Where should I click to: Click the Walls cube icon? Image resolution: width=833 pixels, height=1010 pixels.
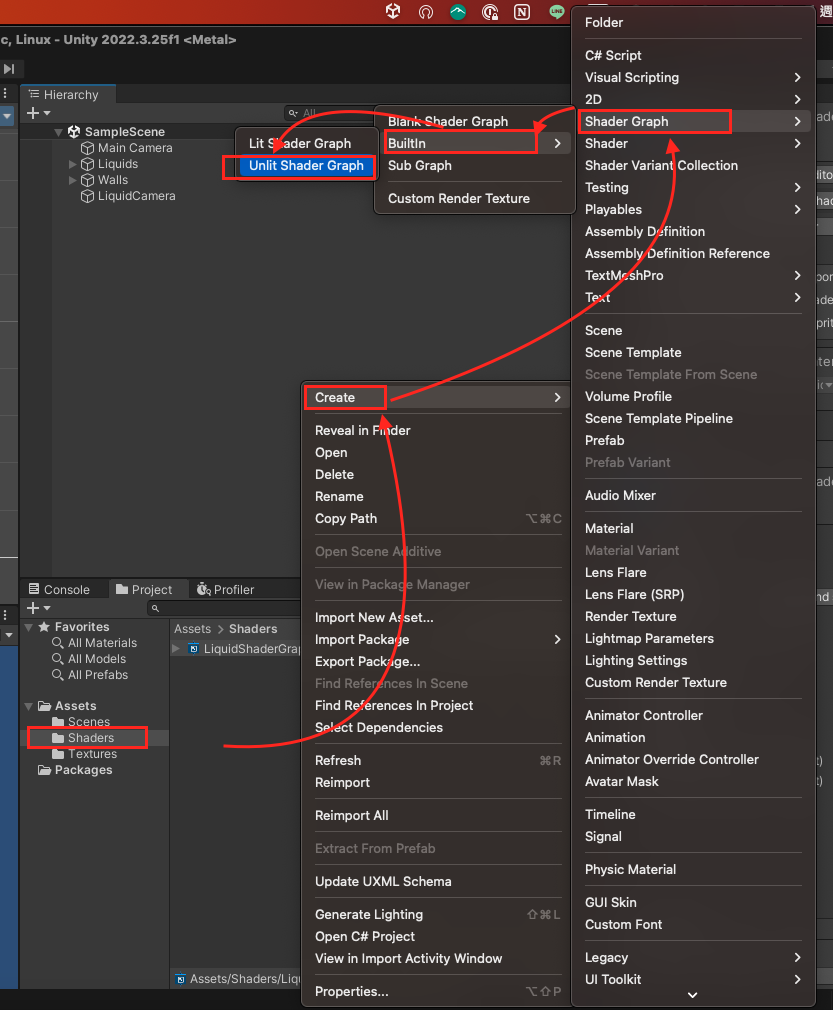coord(88,180)
